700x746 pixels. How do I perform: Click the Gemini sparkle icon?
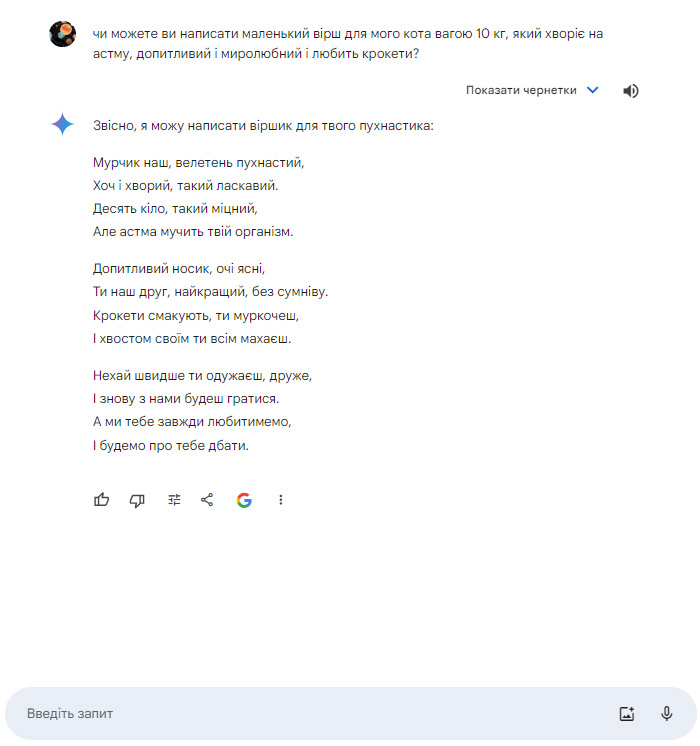[62, 124]
